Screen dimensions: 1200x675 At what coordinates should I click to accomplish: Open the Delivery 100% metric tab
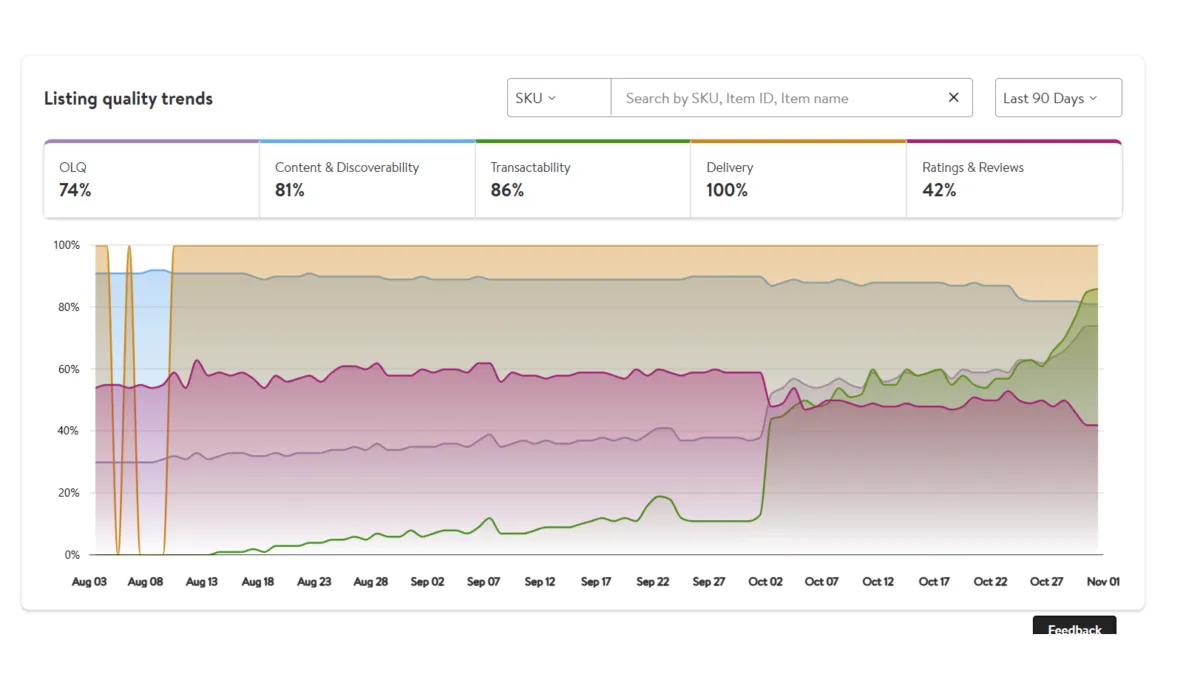798,180
